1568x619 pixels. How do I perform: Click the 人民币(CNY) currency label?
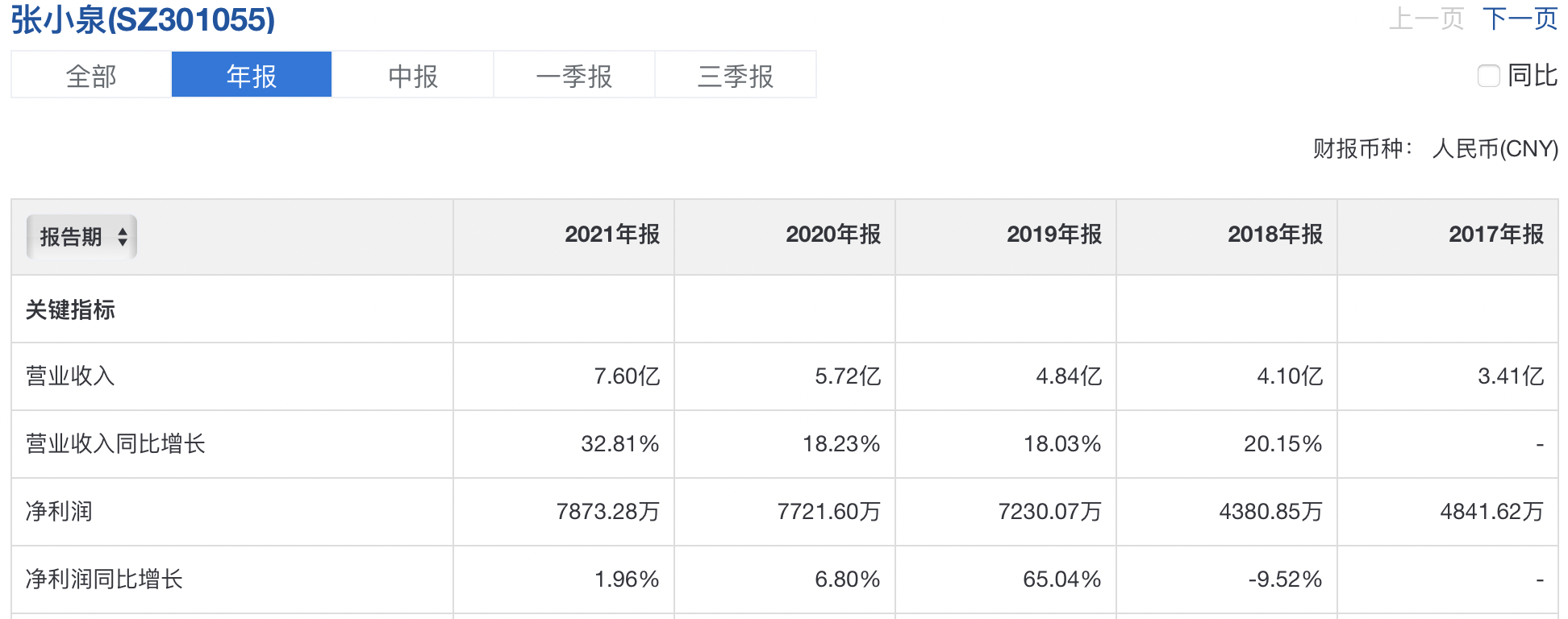tap(1495, 149)
